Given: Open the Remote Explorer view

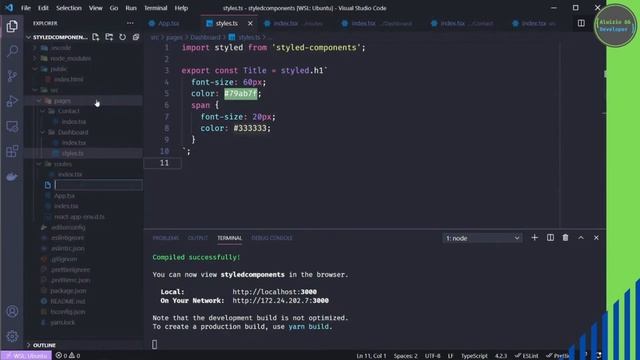Looking at the screenshot, I should pos(12,127).
